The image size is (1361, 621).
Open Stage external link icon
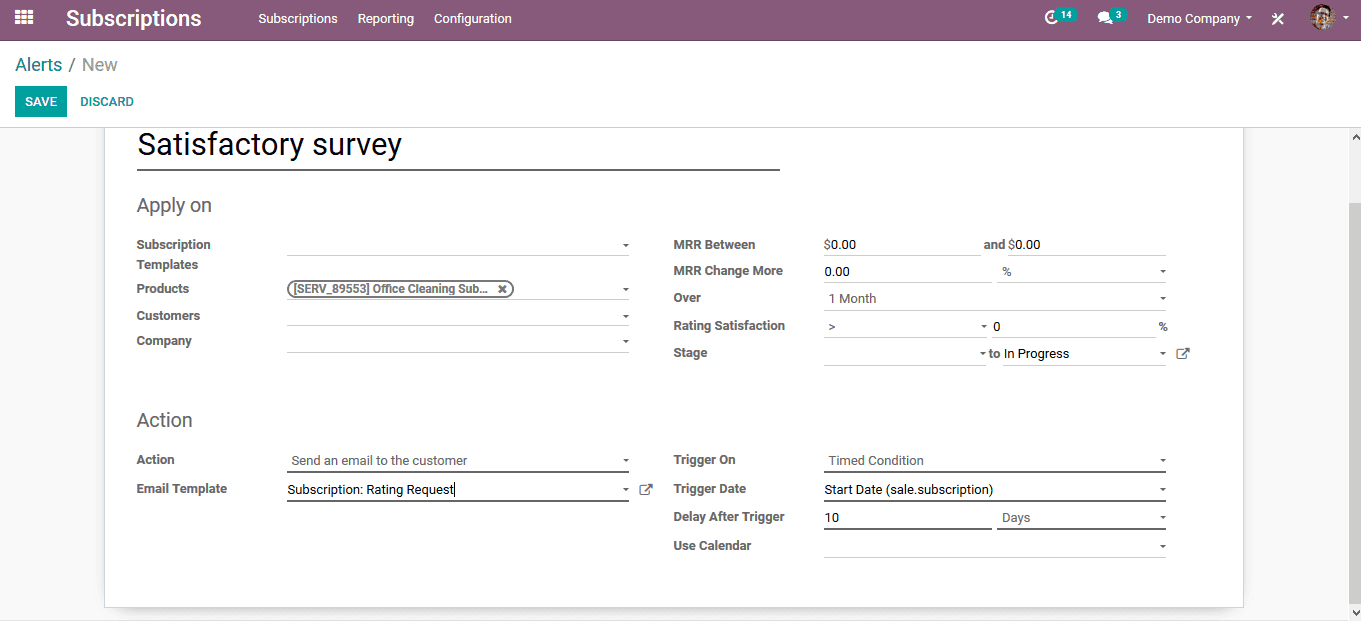[x=1183, y=354]
